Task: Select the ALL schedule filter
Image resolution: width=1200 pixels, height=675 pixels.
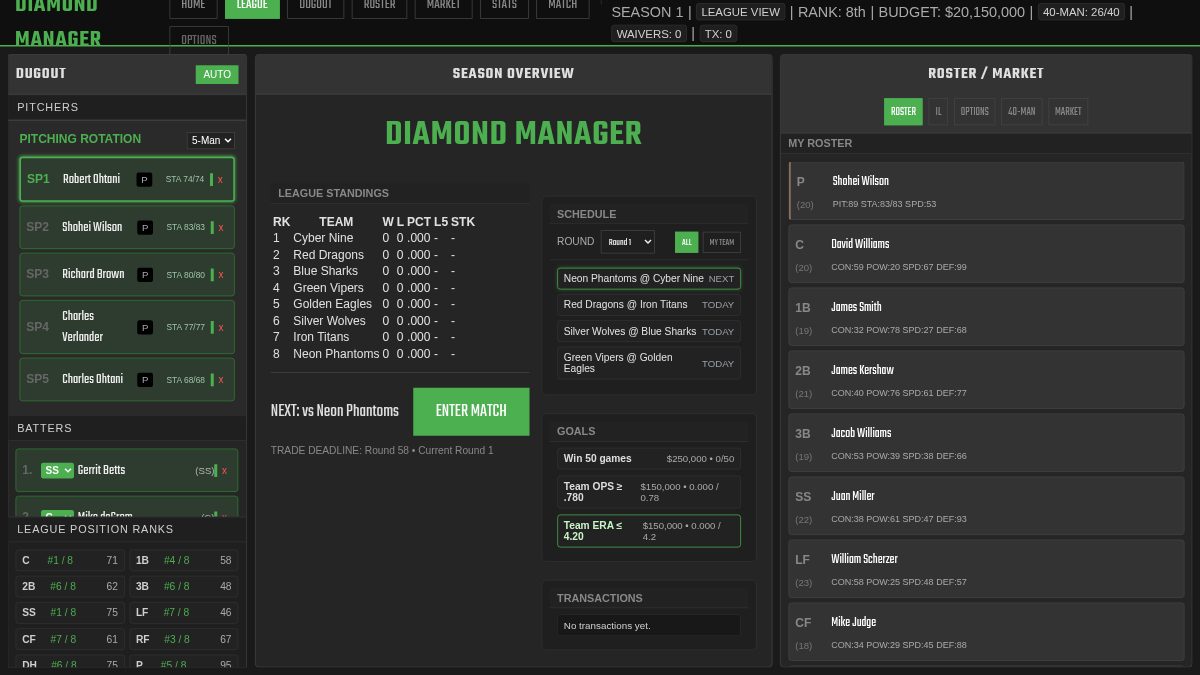Action: 687,242
